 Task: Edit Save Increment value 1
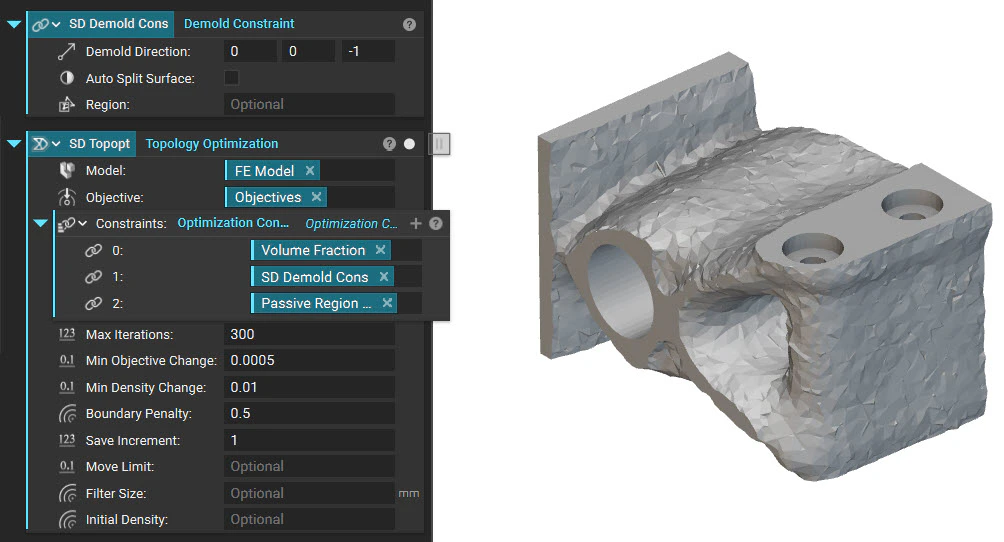[309, 440]
